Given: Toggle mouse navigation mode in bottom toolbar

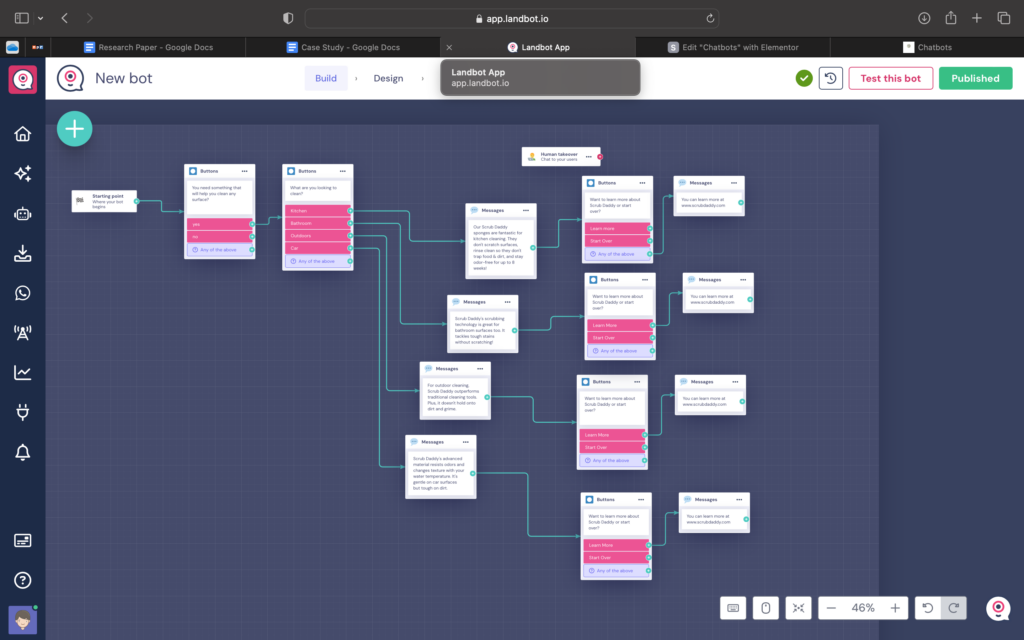Looking at the screenshot, I should [766, 608].
